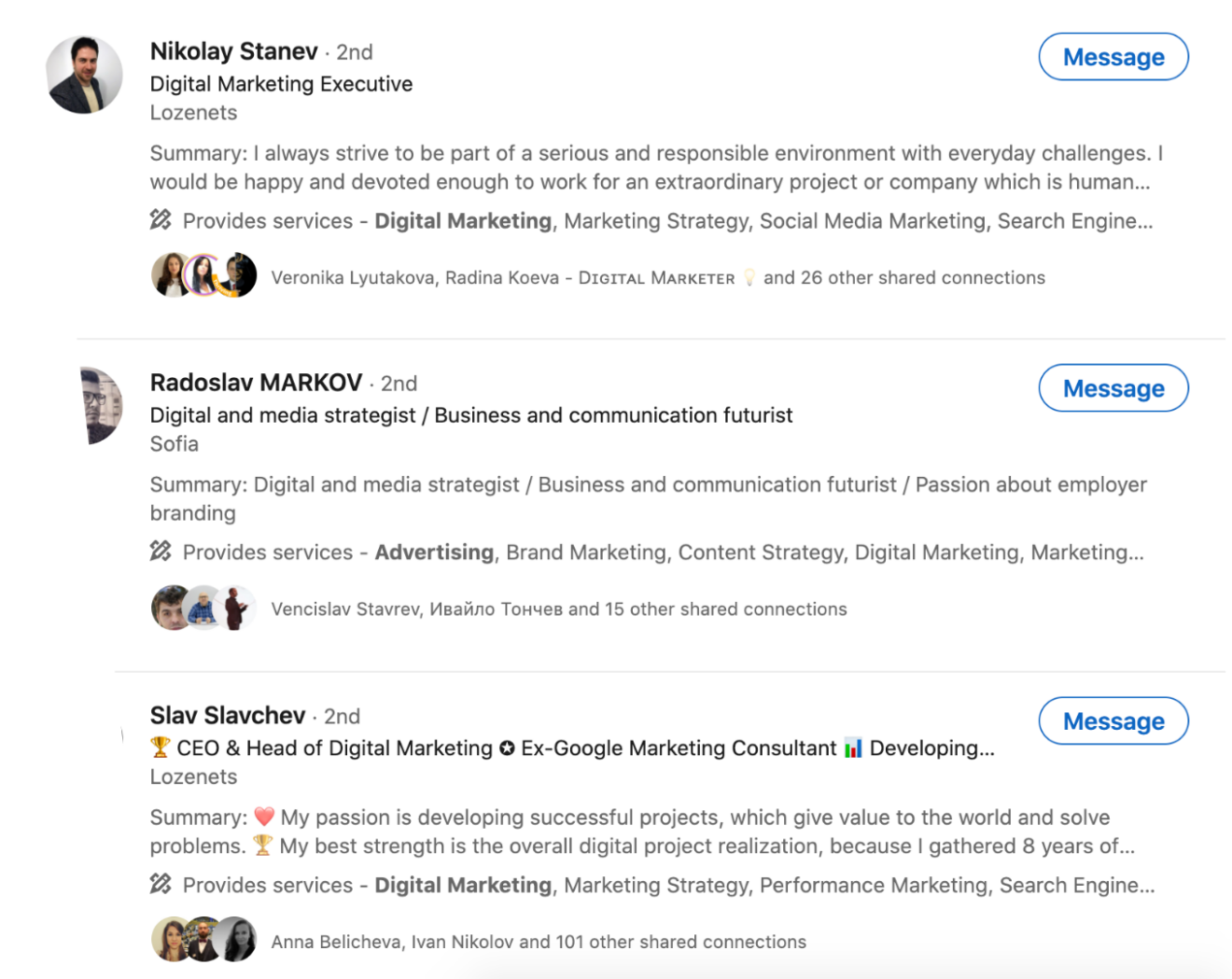Click the Provides services icon on Nikolay's profile
1232x979 pixels.
(x=160, y=220)
